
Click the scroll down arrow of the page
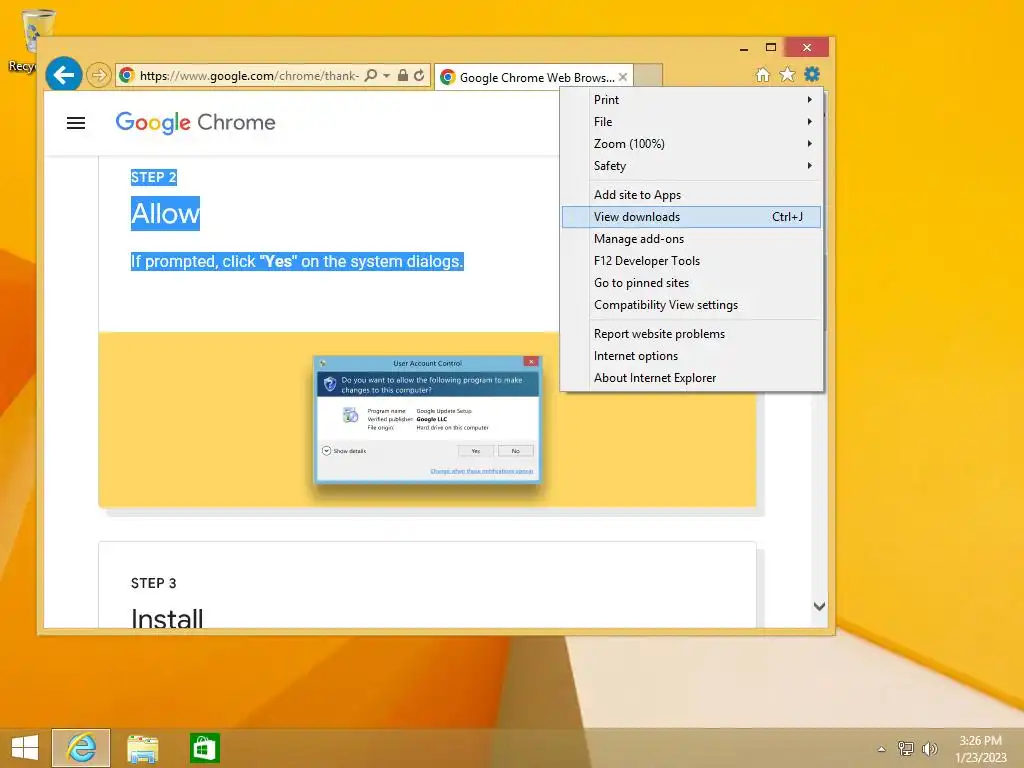pyautogui.click(x=819, y=606)
